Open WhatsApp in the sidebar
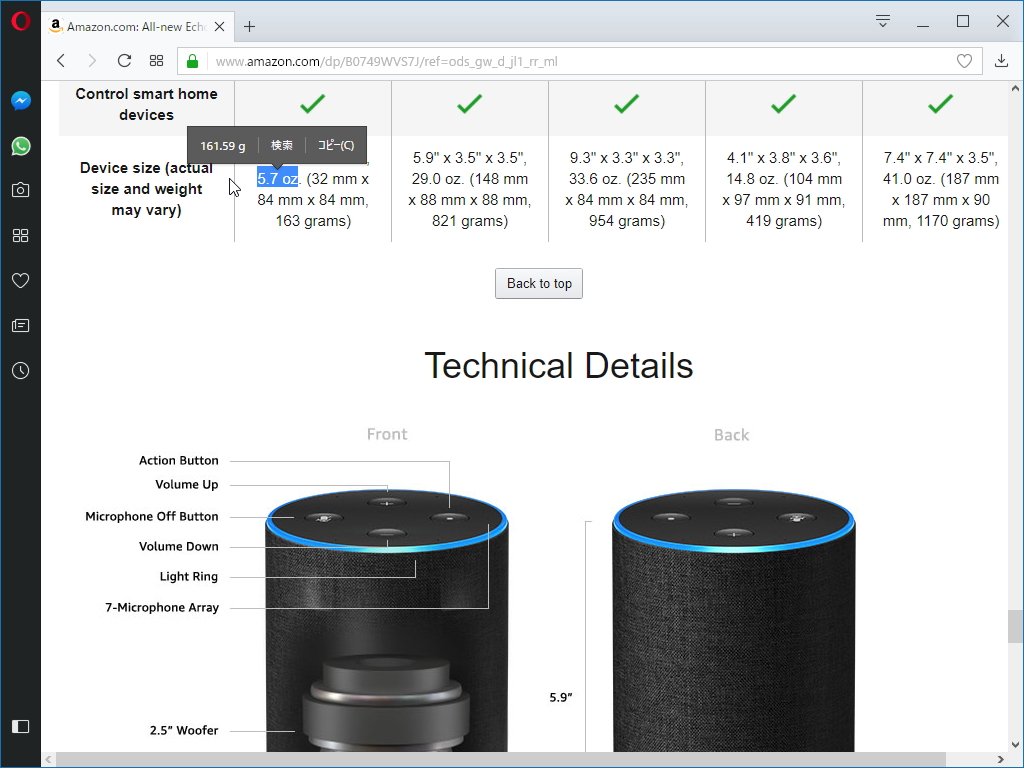Screen dimensions: 1024x768 click(20, 146)
